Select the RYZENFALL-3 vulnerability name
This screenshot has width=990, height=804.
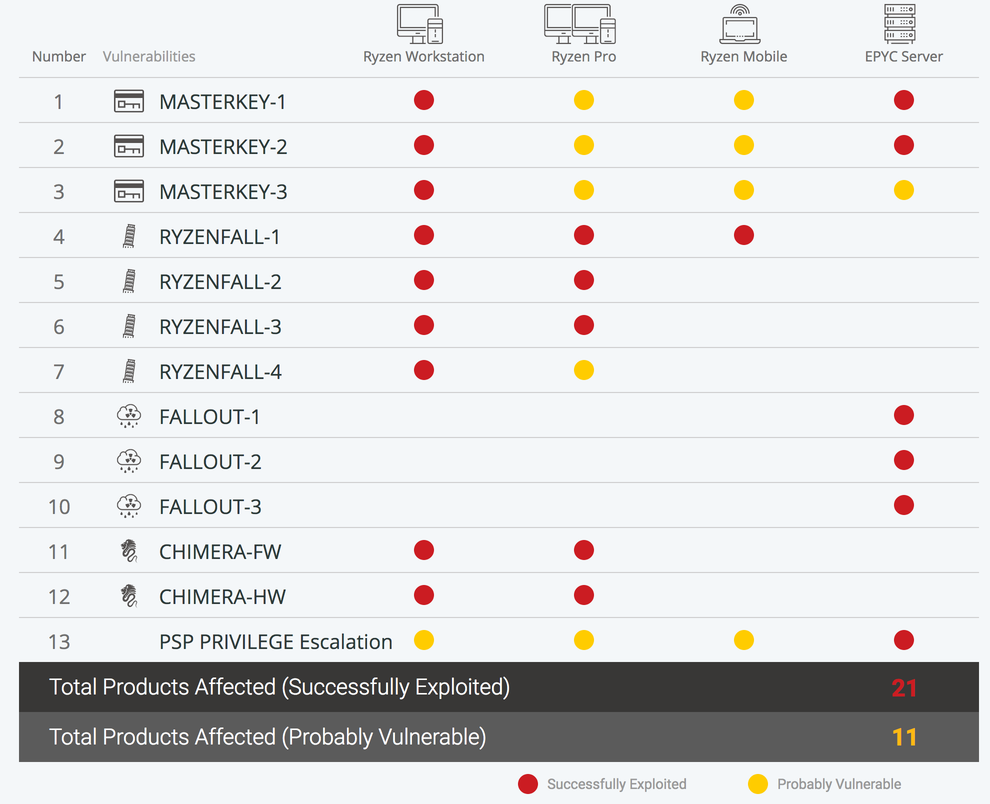pyautogui.click(x=220, y=327)
